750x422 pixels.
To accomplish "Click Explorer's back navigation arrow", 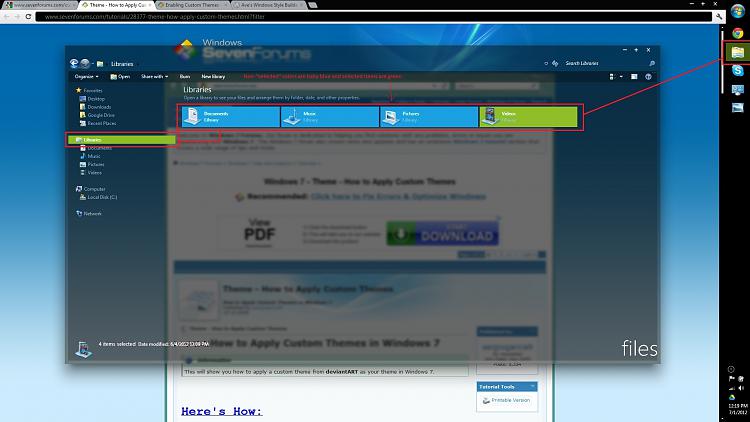I will tap(74, 63).
